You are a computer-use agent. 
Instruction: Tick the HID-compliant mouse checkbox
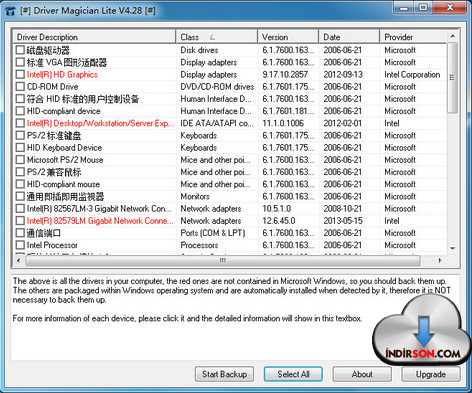pyautogui.click(x=20, y=184)
